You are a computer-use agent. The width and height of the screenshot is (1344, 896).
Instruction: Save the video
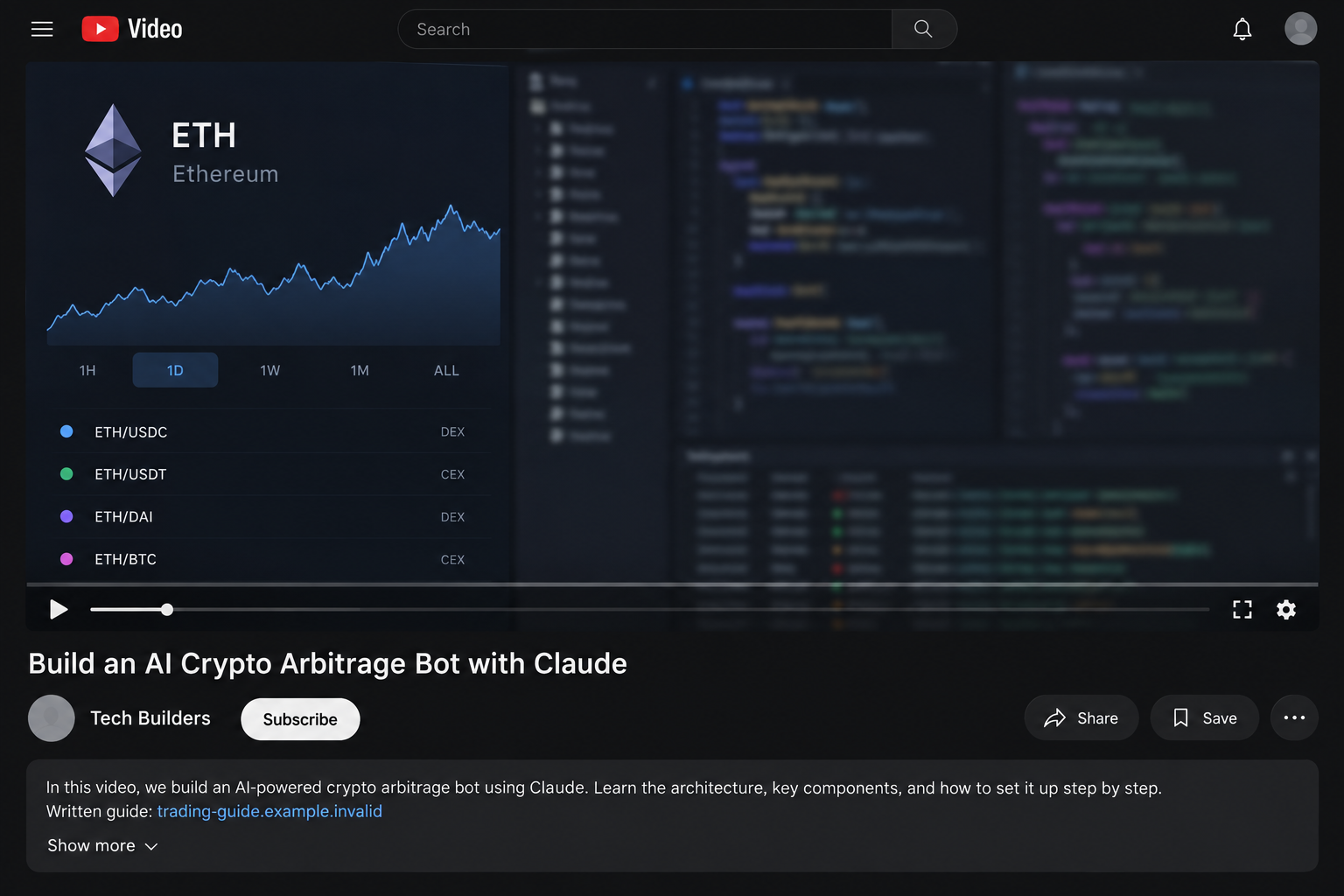1204,718
